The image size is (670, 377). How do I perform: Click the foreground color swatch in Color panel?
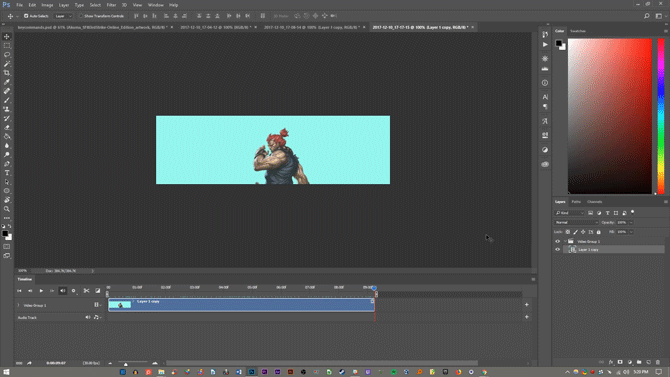(x=558, y=43)
